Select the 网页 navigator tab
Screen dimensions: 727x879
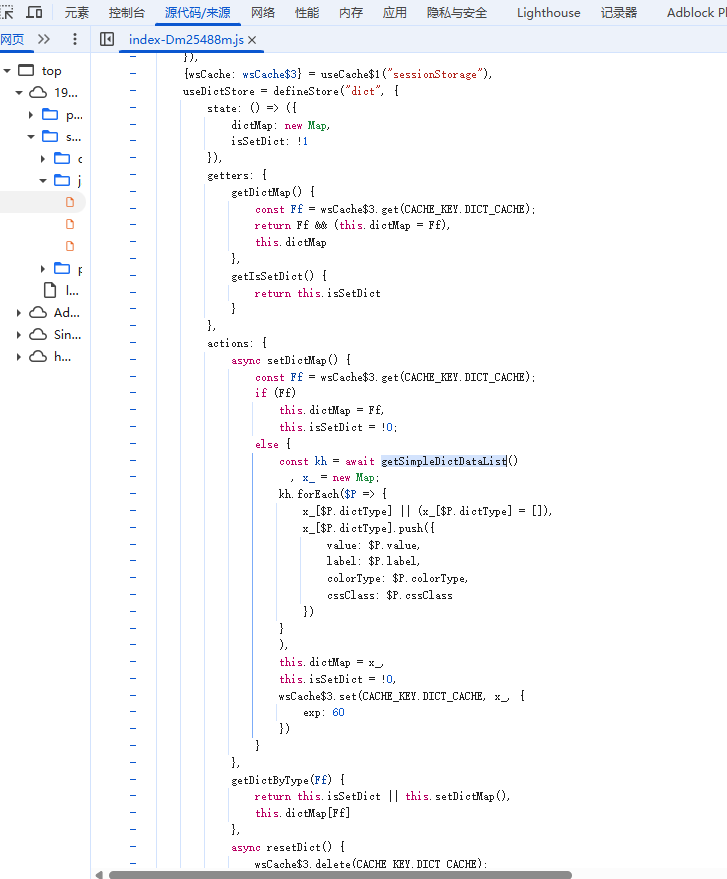(x=12, y=39)
